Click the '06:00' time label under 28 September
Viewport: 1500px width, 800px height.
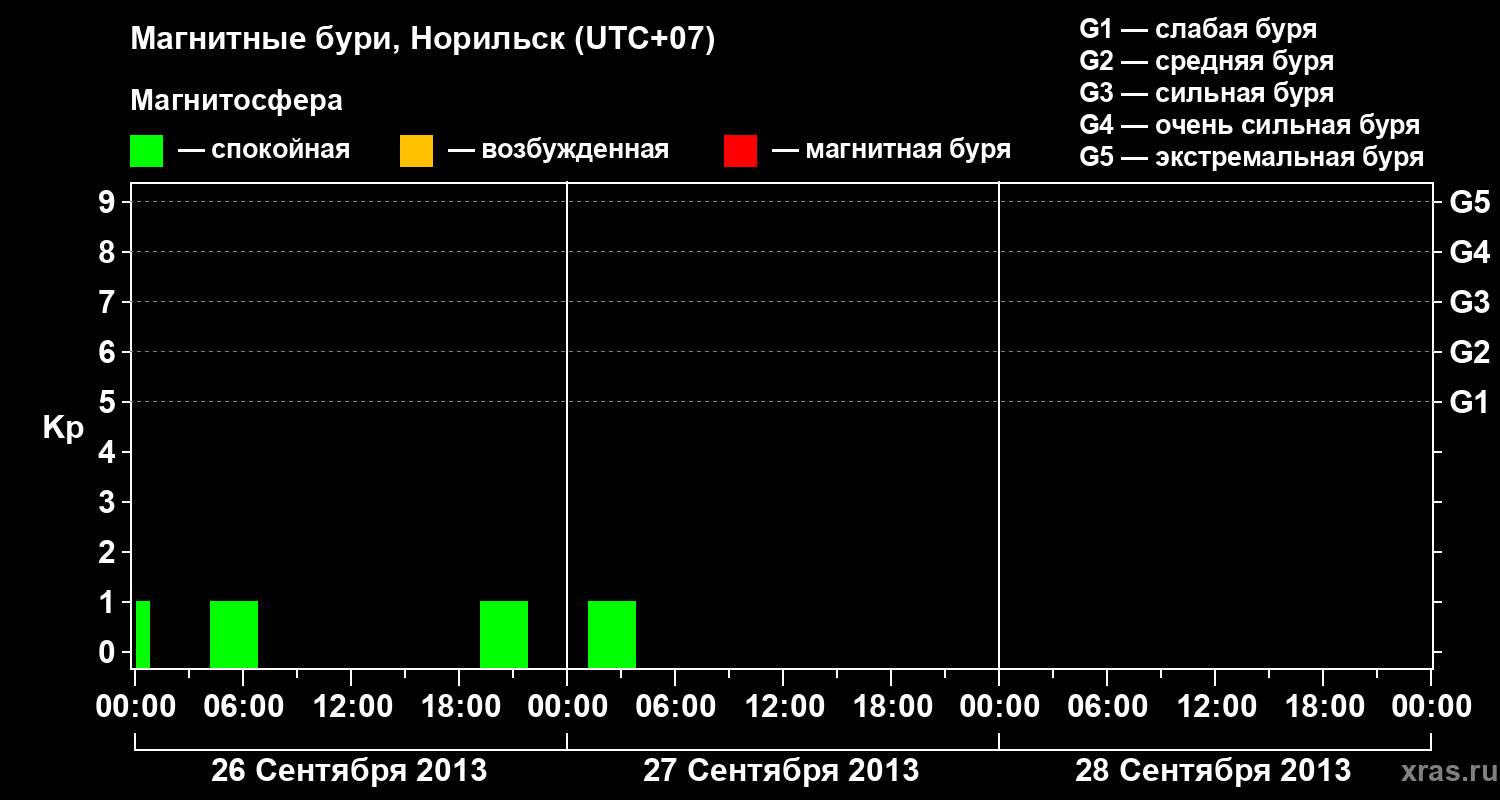1107,706
